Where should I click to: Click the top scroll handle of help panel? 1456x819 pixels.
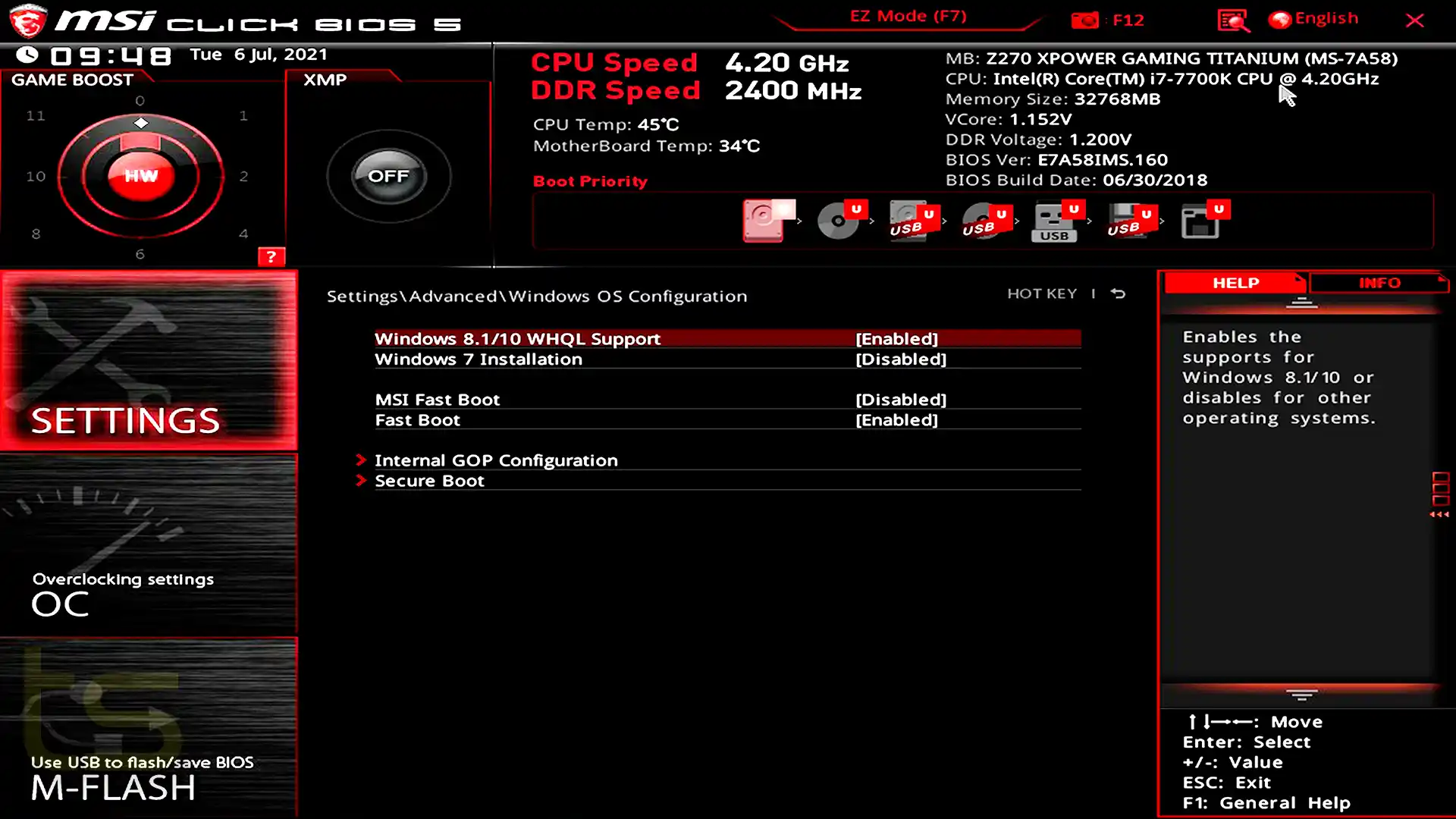tap(1302, 303)
